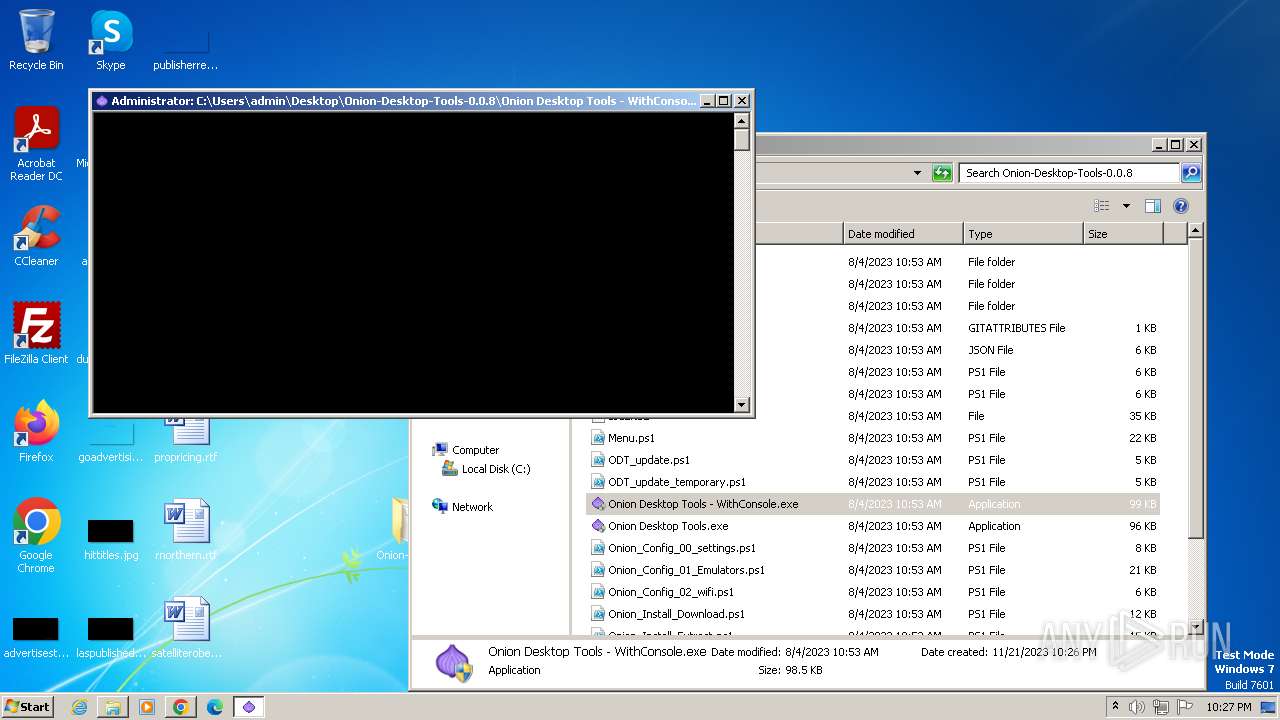This screenshot has height=720, width=1280.
Task: Launch CCleaner from the desktop
Action: 36,236
